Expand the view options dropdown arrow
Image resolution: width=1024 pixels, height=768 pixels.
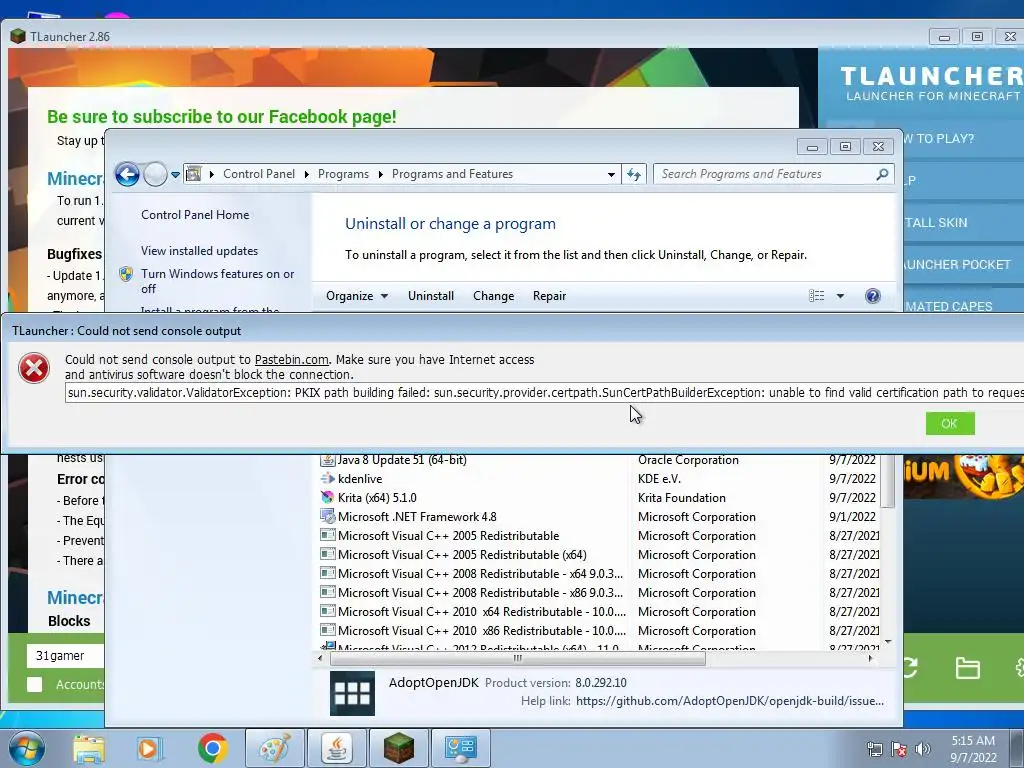[x=840, y=296]
